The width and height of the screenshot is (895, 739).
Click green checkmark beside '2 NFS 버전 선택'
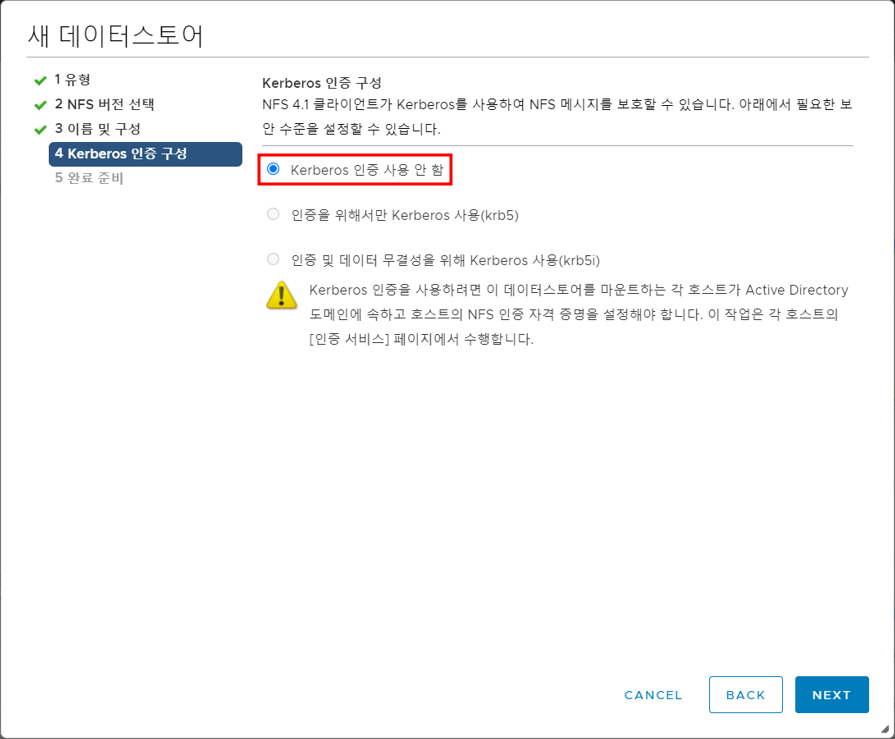click(40, 105)
